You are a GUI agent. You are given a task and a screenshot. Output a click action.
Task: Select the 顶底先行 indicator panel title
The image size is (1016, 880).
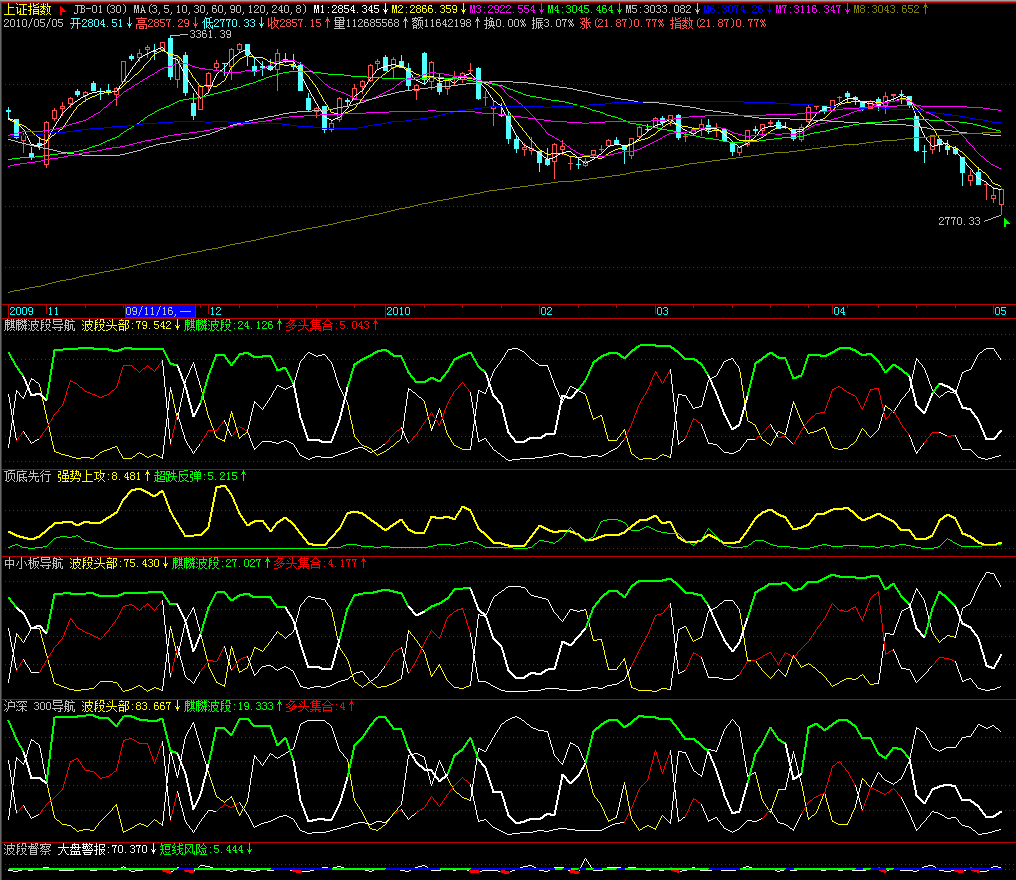[x=27, y=477]
